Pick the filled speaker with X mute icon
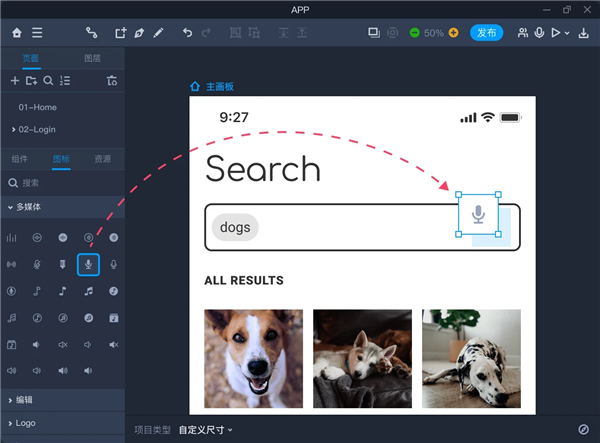Image resolution: width=600 pixels, height=443 pixels. 114,345
